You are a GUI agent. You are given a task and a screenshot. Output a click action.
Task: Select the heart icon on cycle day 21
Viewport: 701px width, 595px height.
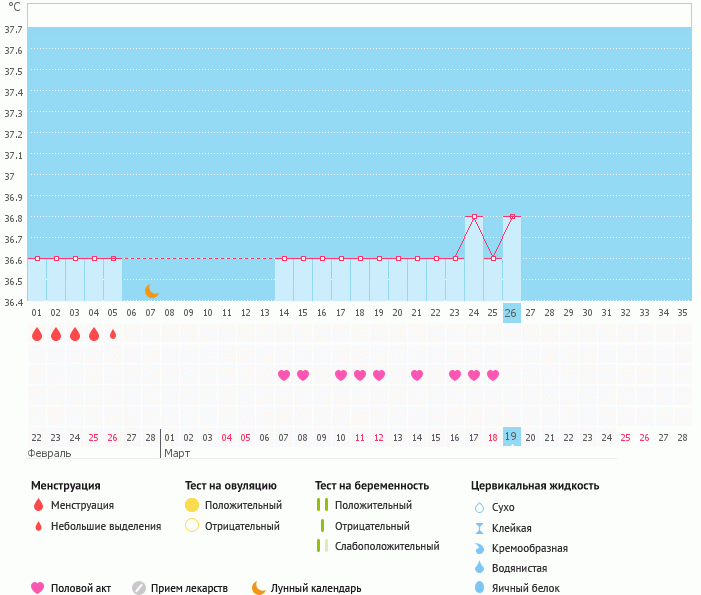tap(417, 375)
